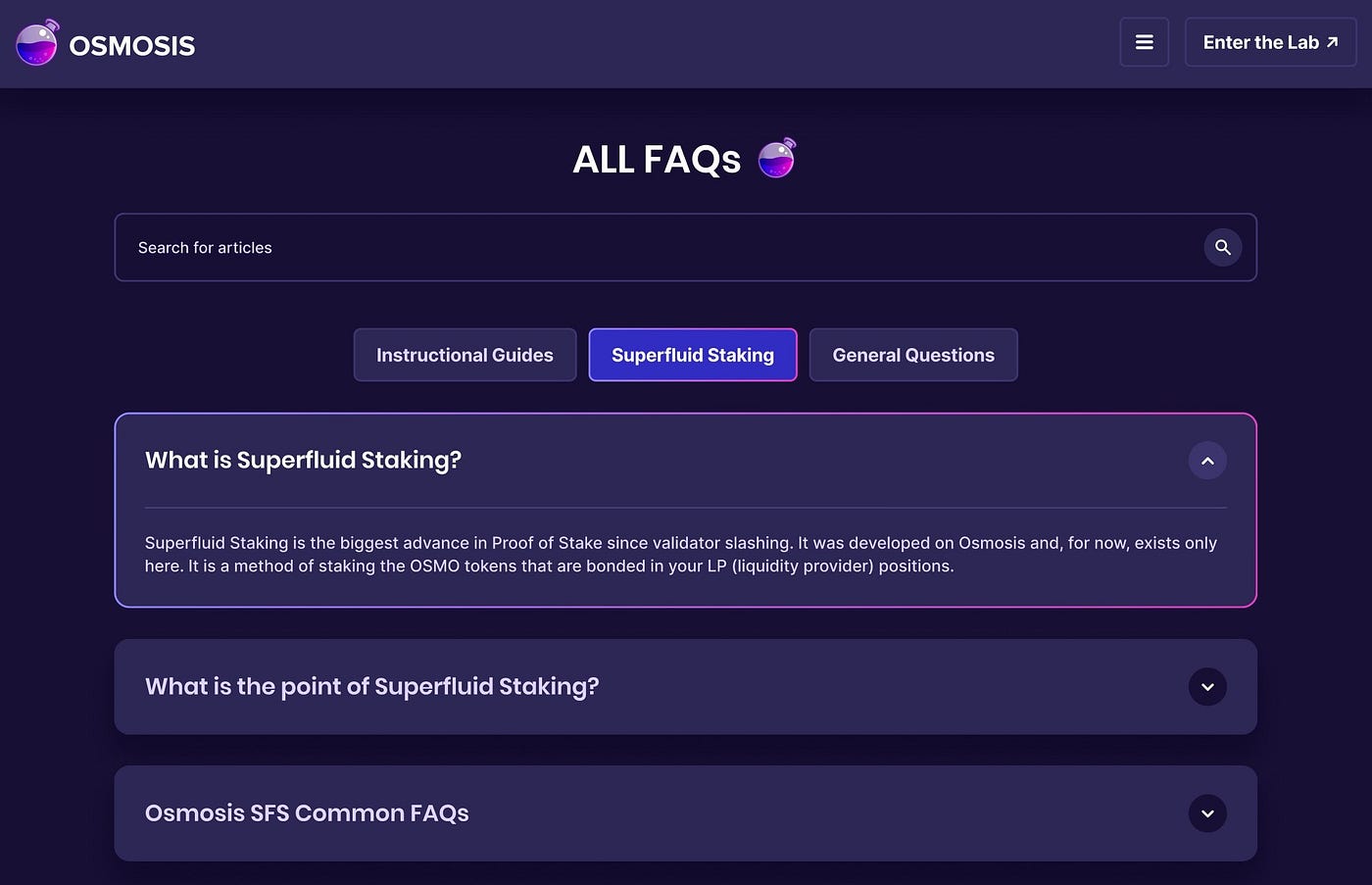1372x885 pixels.
Task: Click the ALL FAQs heading text
Action: [657, 159]
